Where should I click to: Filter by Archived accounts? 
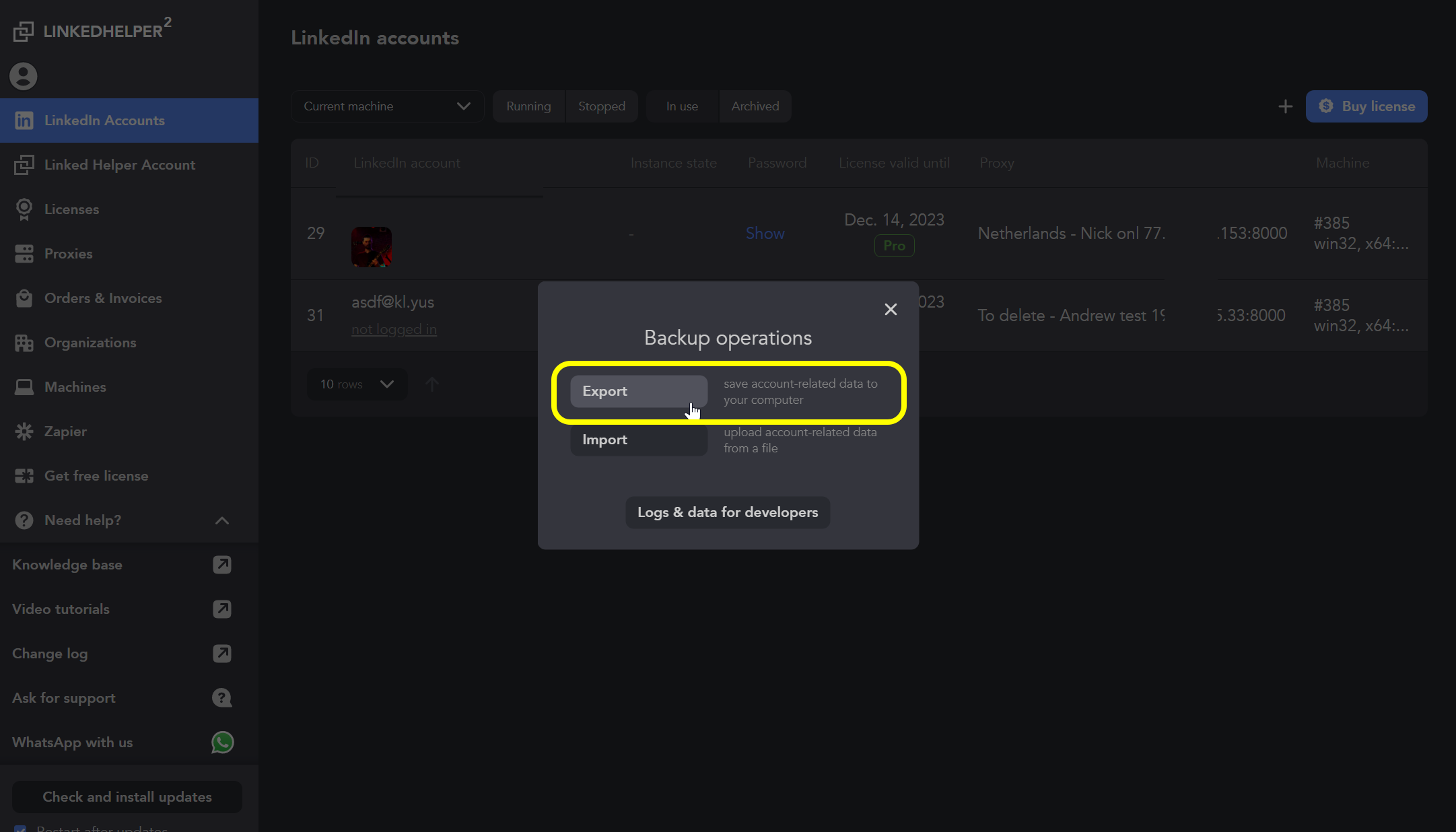point(755,106)
